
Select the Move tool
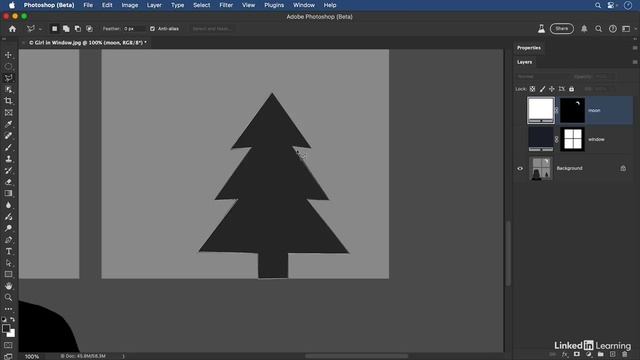coord(8,55)
